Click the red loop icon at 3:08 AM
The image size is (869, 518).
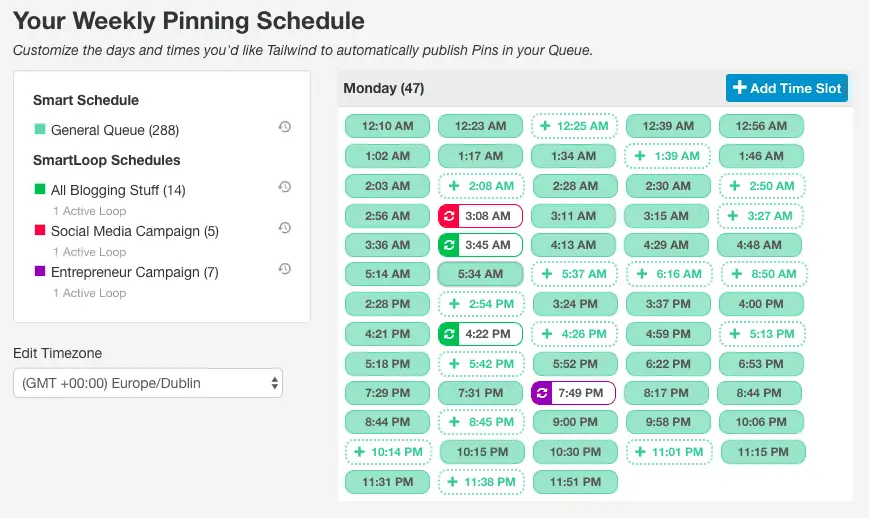[x=449, y=216]
